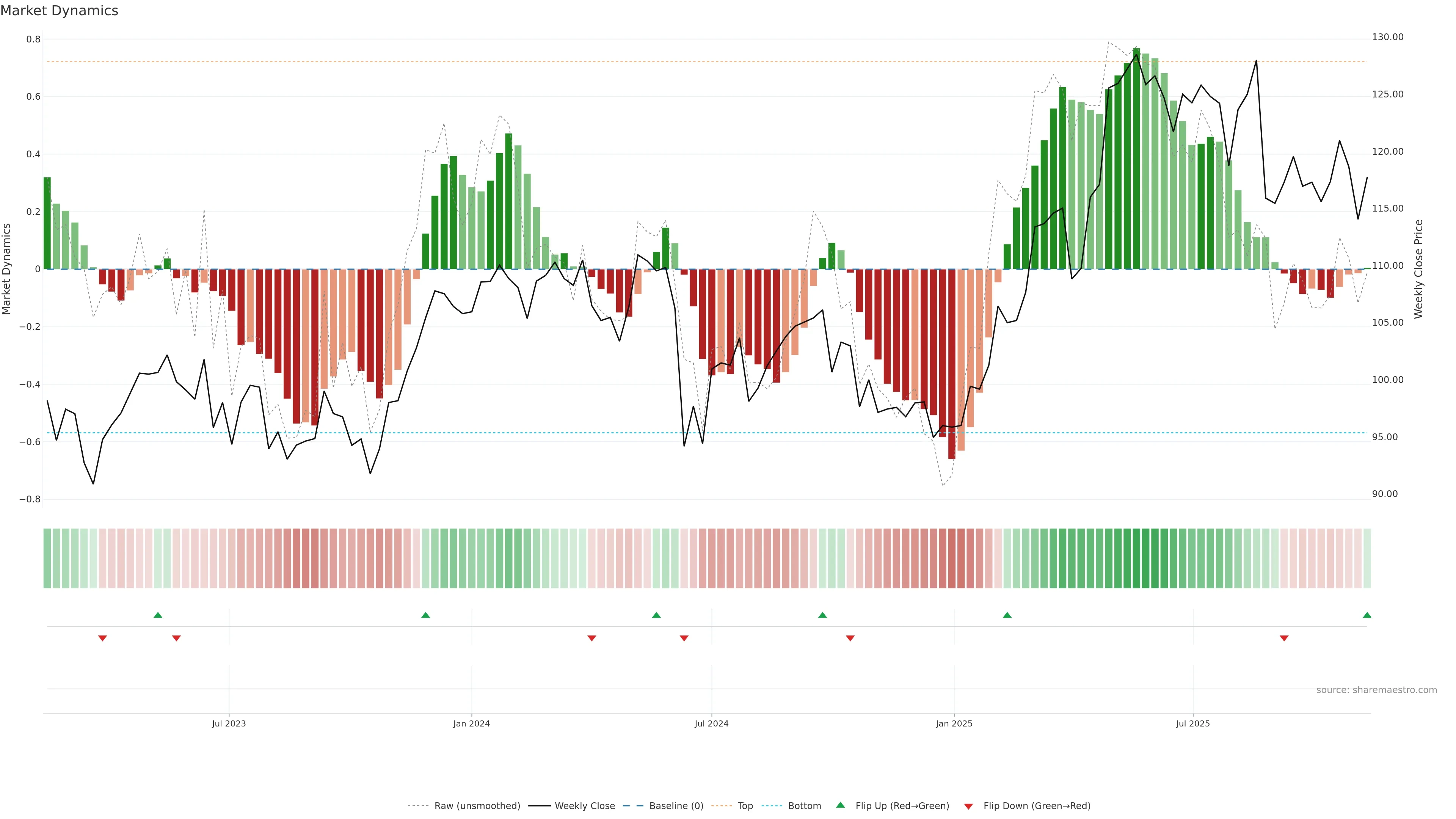Click the Jul 2025 x-axis label
The height and width of the screenshot is (819, 1456).
point(1192,723)
